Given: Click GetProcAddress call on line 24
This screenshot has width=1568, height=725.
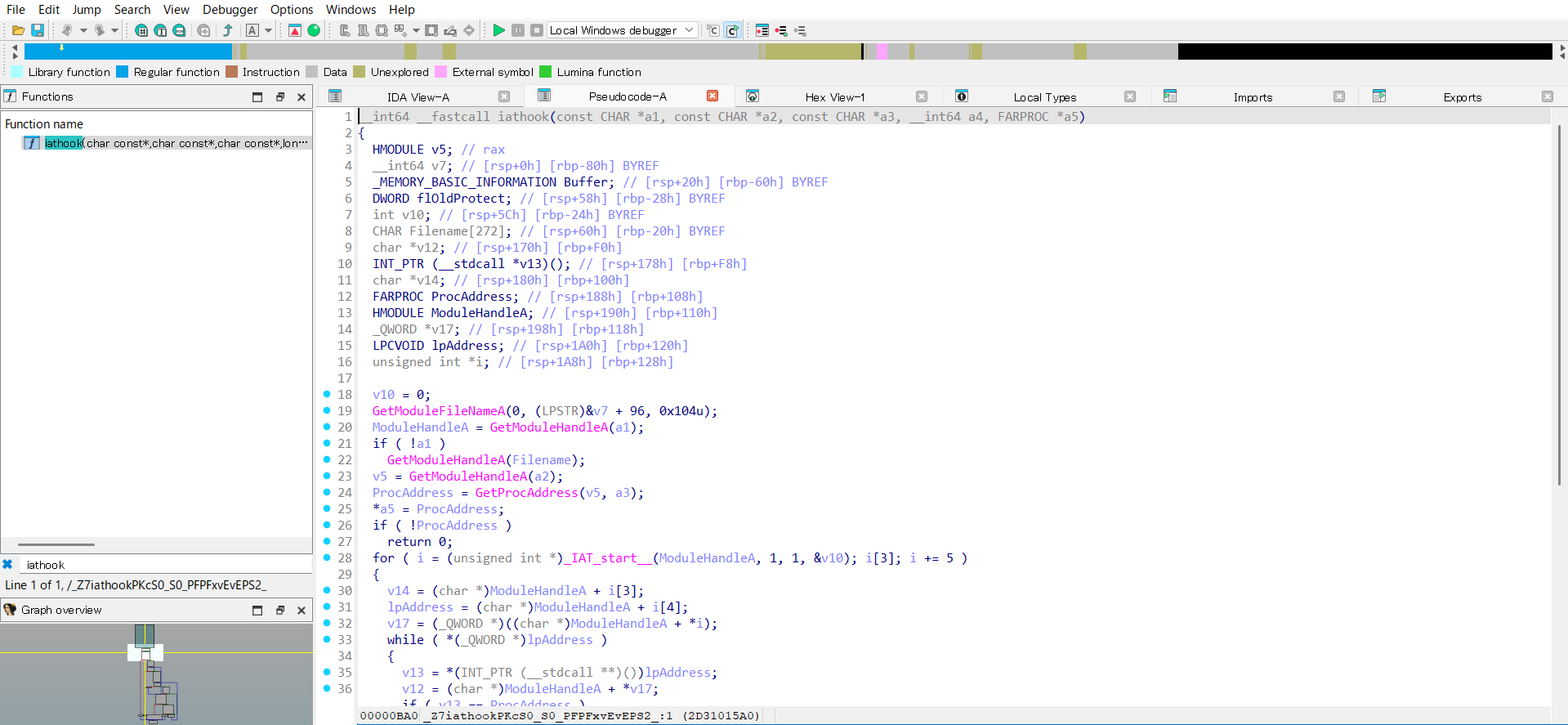Looking at the screenshot, I should tap(526, 493).
